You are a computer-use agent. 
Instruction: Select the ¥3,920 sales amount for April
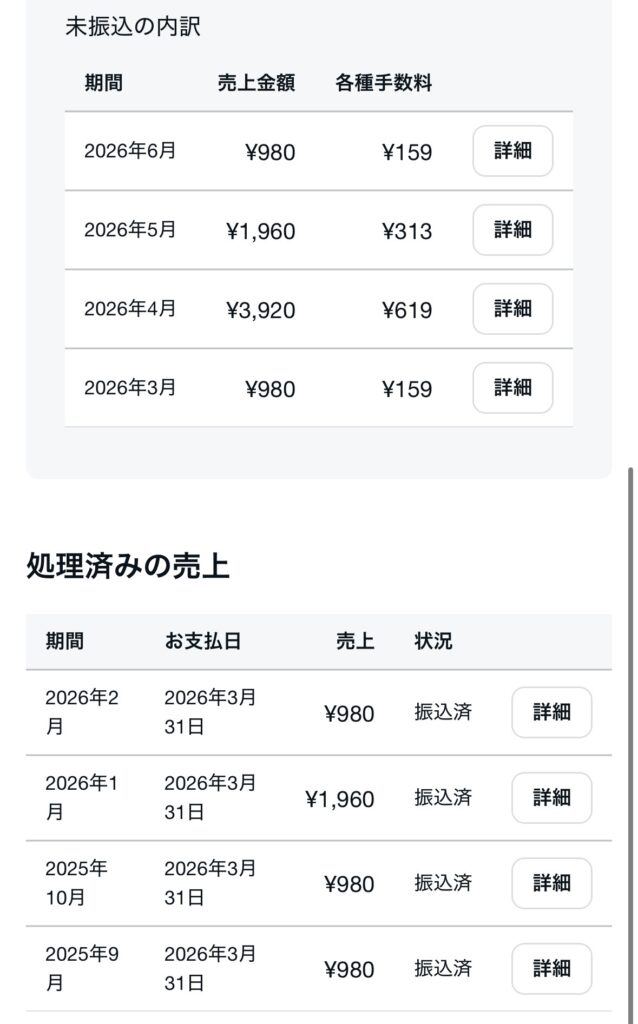pyautogui.click(x=261, y=310)
